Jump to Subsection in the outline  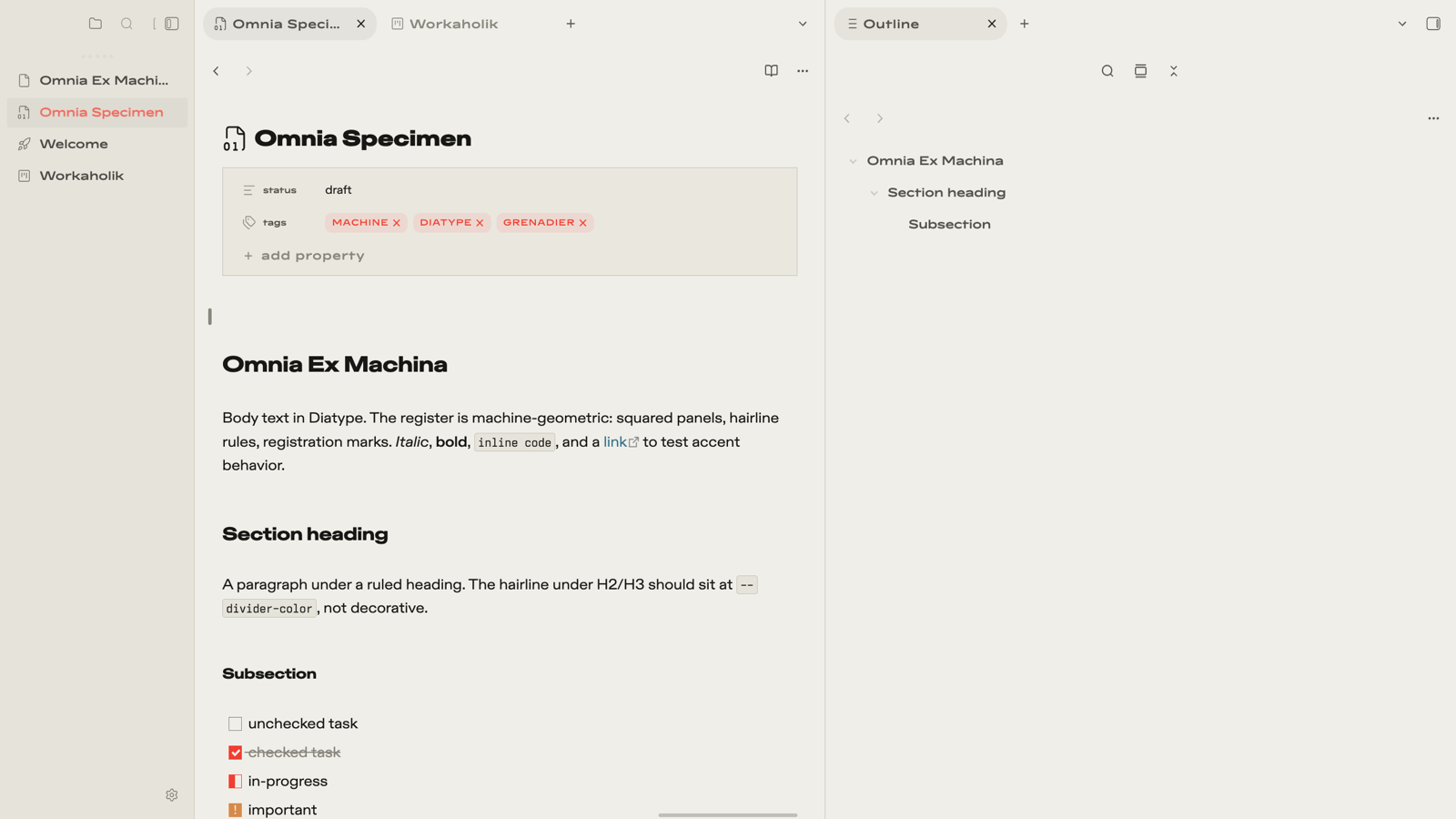[x=949, y=225]
